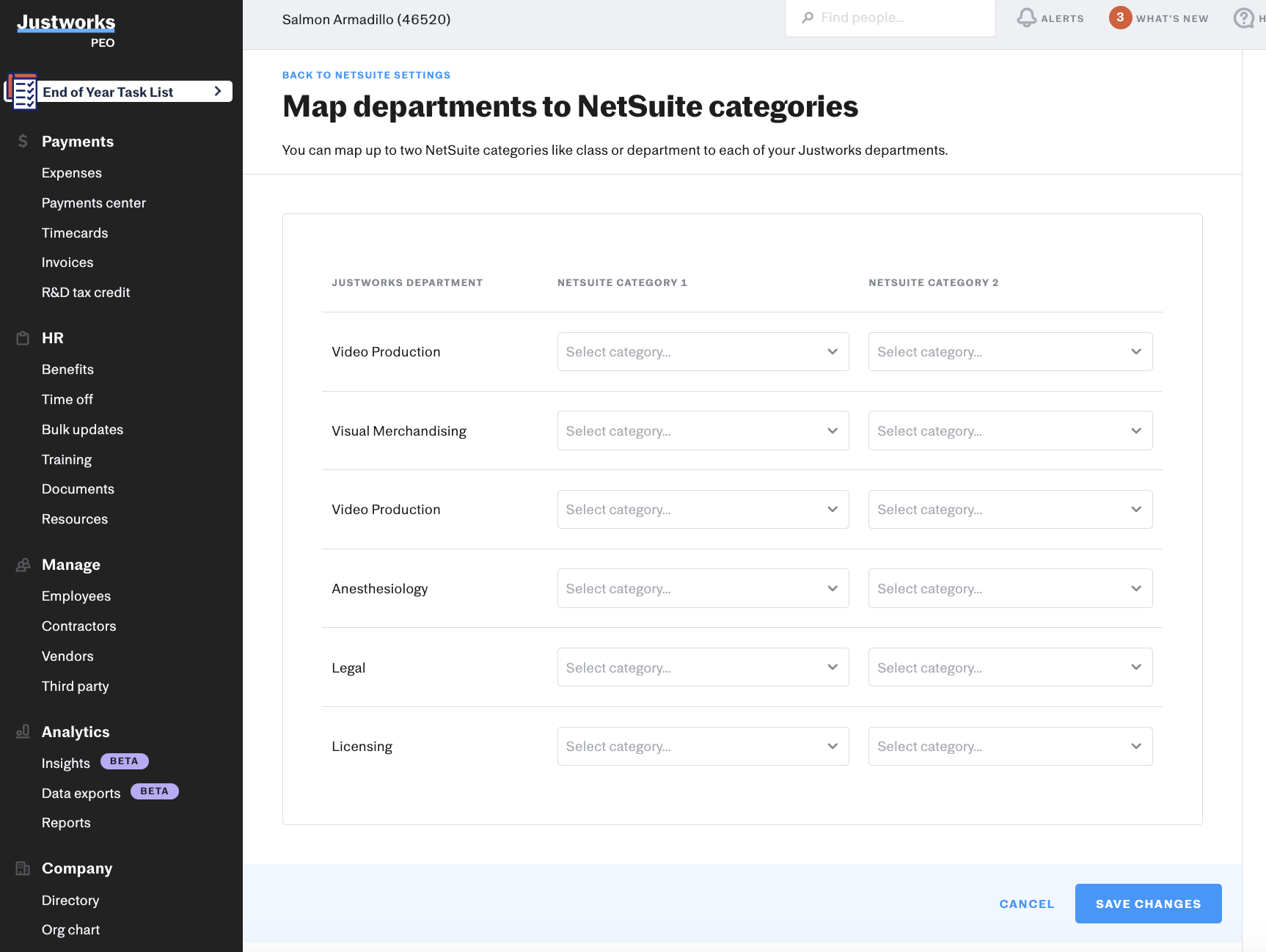Click the Visual Merchandising department label
1266x952 pixels.
coord(399,431)
